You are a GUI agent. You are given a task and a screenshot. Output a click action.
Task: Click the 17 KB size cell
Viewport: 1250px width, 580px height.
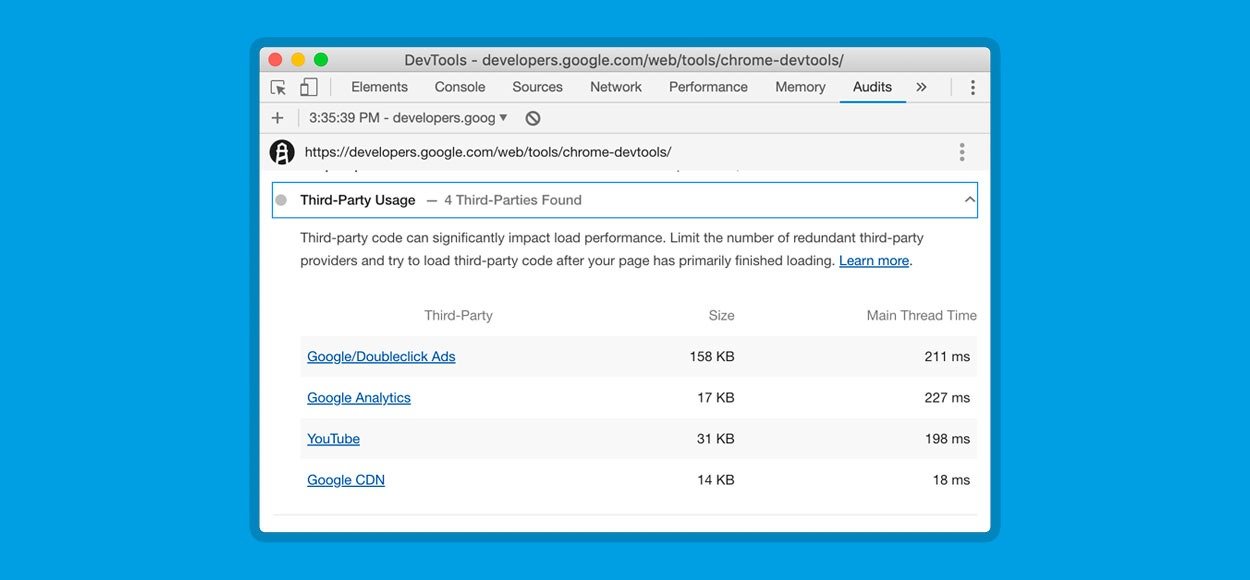pyautogui.click(x=716, y=398)
